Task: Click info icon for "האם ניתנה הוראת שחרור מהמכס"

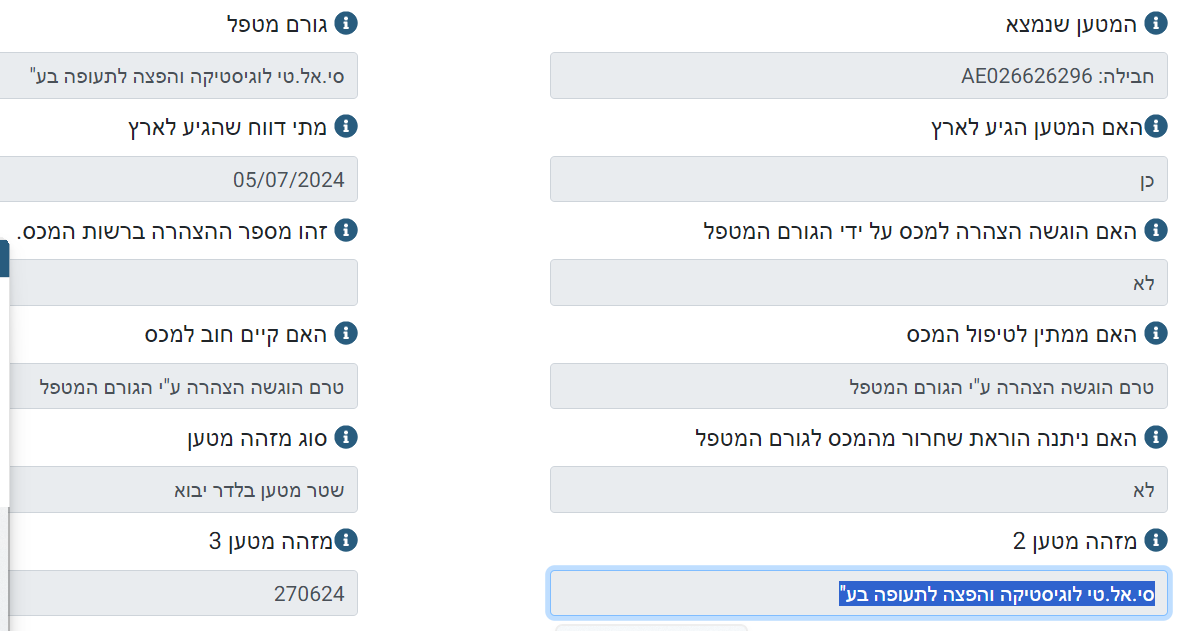Action: [1156, 437]
